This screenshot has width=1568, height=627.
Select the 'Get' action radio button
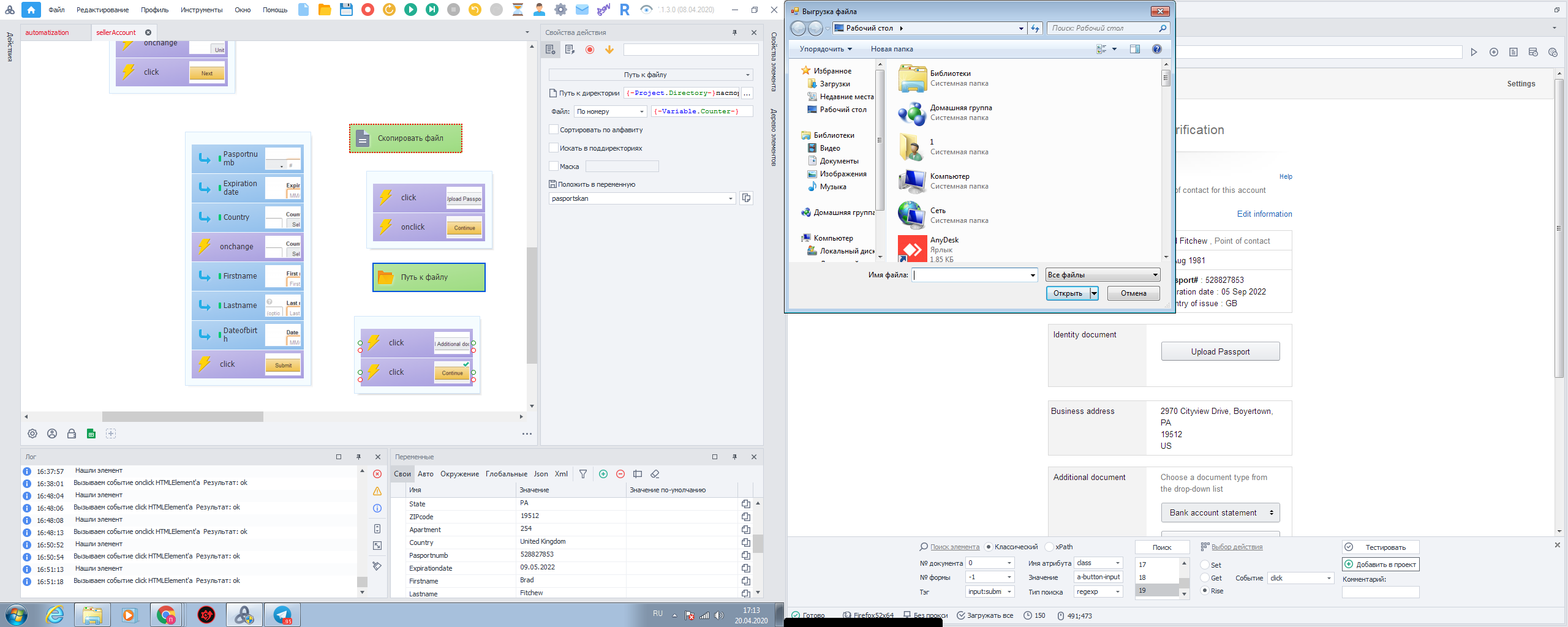pyautogui.click(x=1205, y=578)
